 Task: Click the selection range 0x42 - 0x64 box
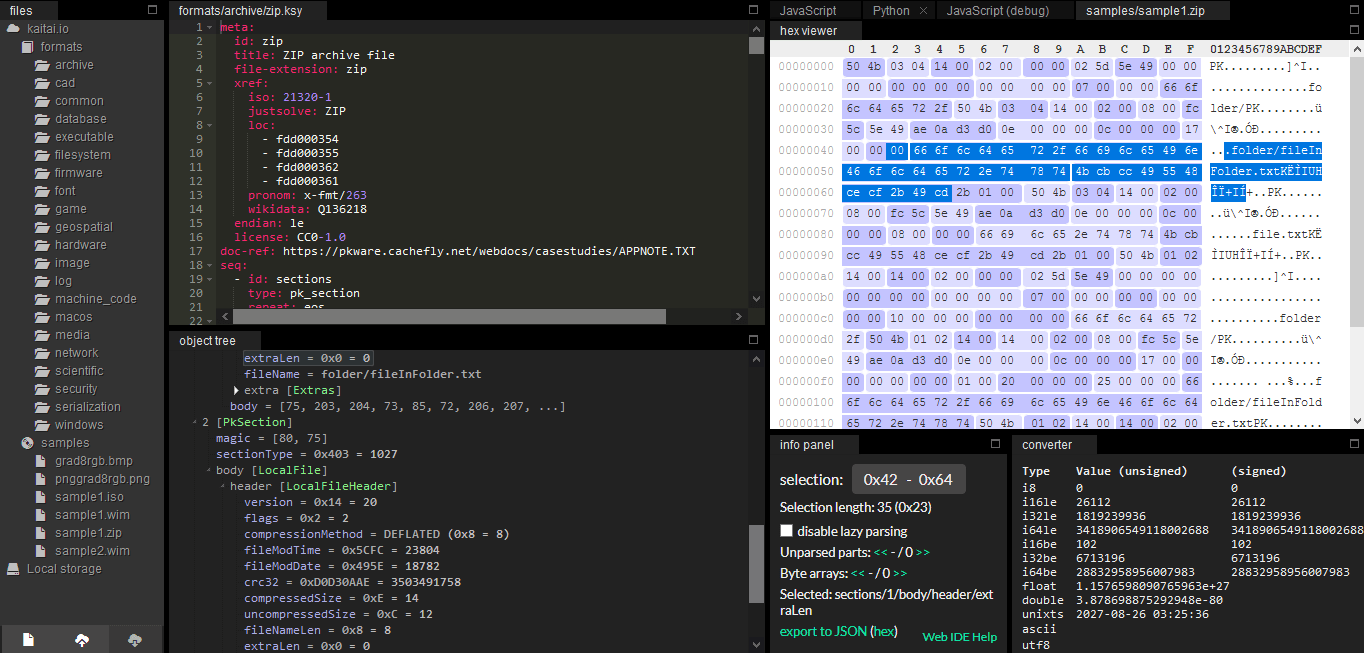908,480
